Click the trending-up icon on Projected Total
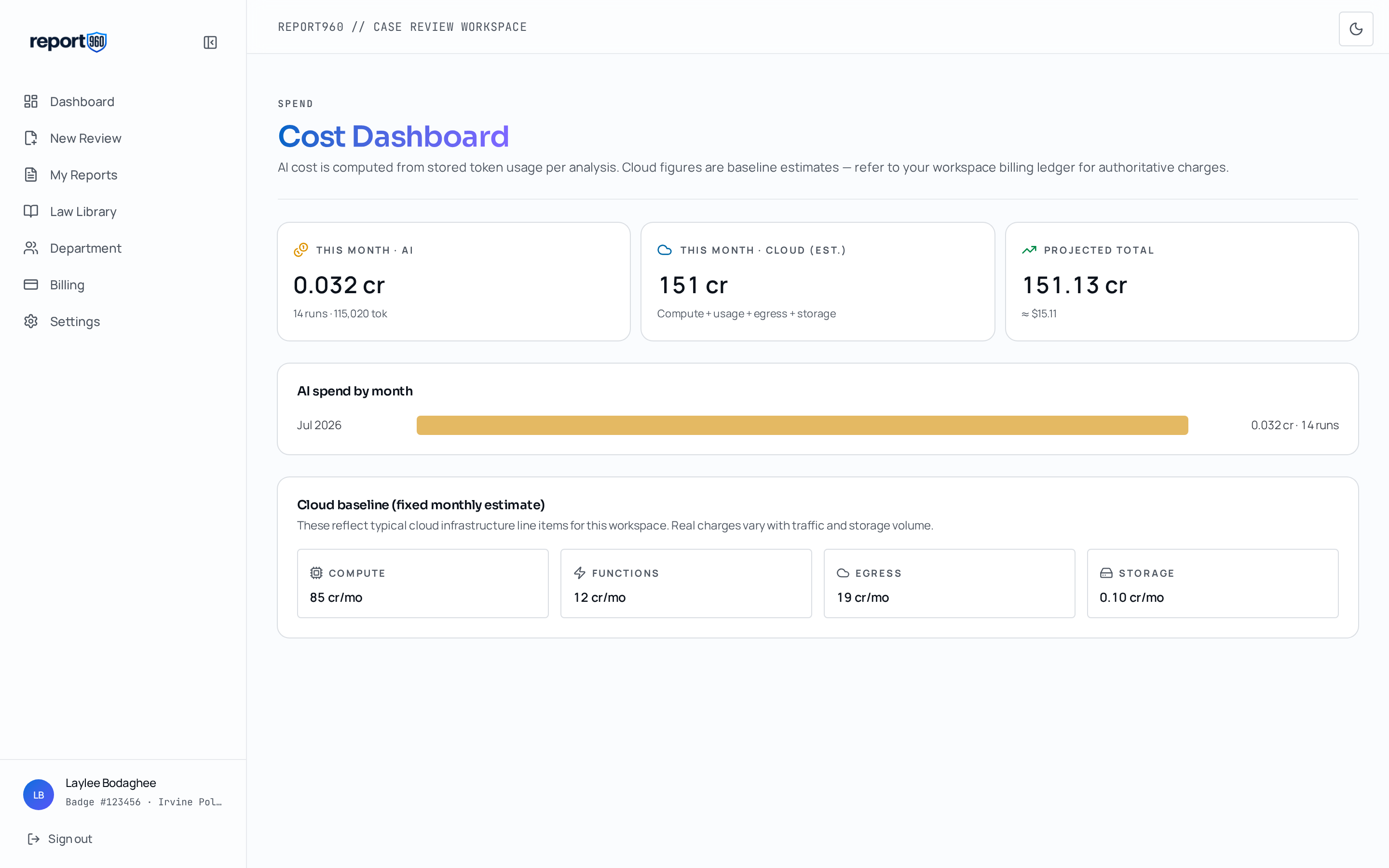Image resolution: width=1389 pixels, height=868 pixels. (x=1029, y=250)
